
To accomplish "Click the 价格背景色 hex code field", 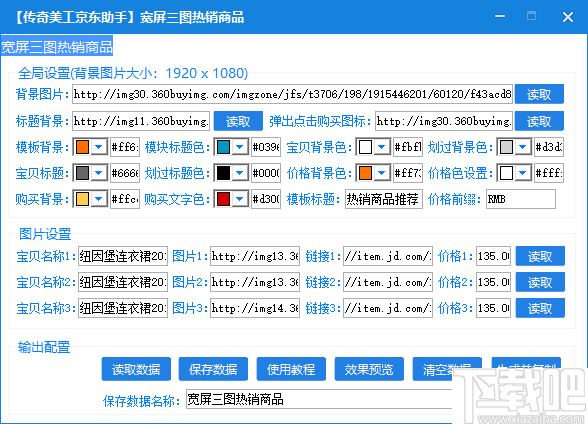I will coord(408,173).
